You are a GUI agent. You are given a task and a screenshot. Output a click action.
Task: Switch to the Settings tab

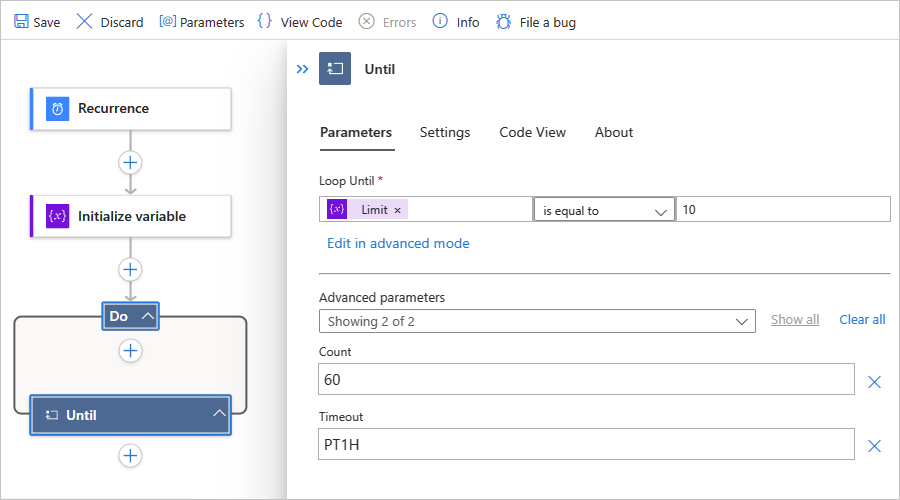[x=445, y=132]
